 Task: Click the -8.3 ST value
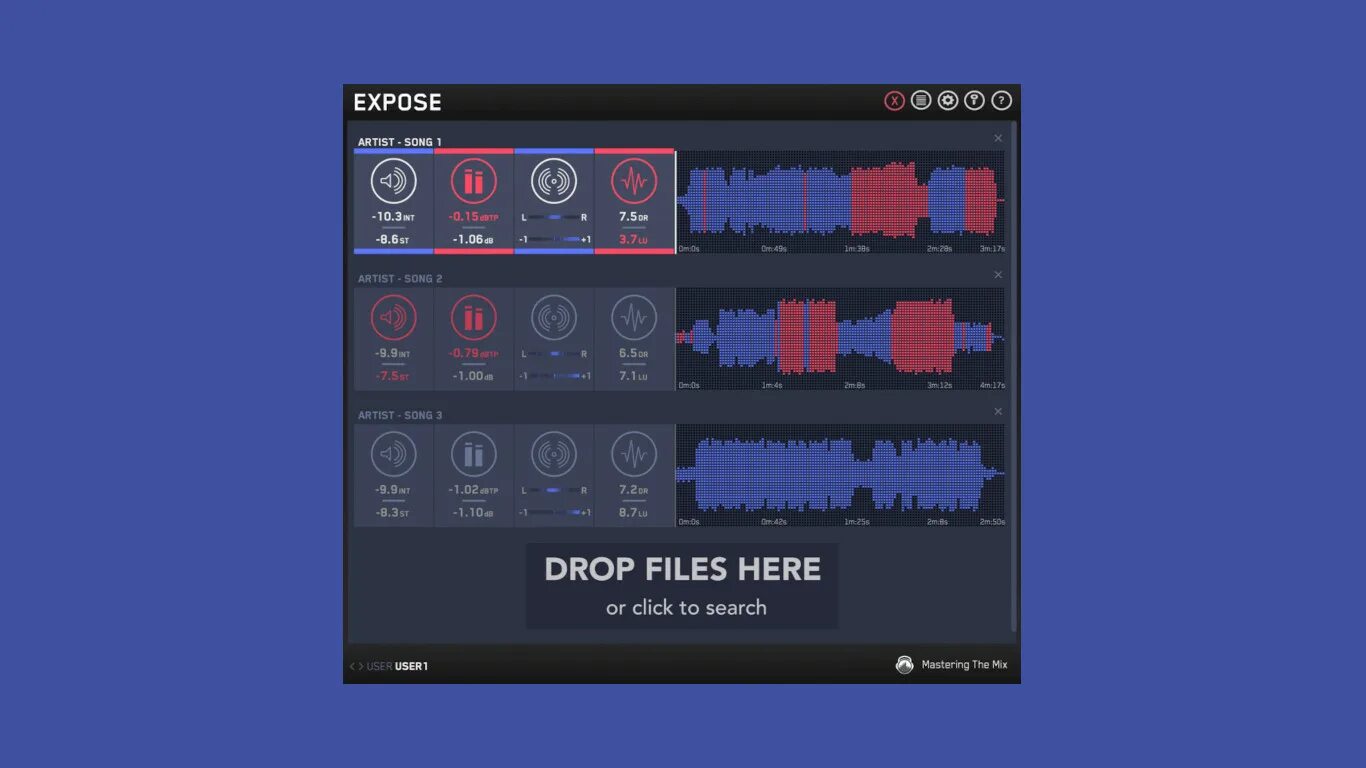pos(392,513)
